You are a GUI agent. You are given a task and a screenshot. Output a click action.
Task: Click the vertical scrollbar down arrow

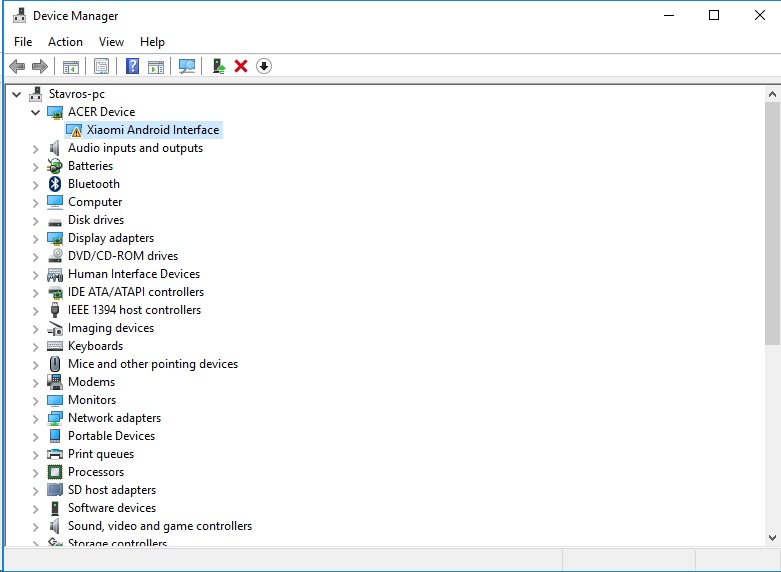pyautogui.click(x=772, y=538)
